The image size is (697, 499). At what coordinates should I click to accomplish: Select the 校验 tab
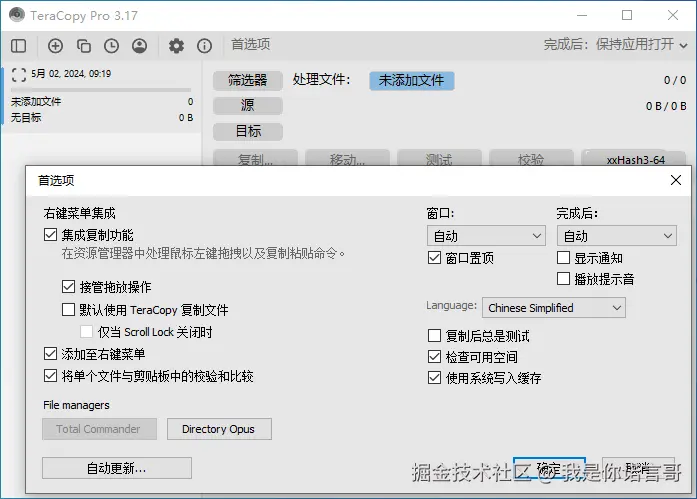[x=531, y=159]
